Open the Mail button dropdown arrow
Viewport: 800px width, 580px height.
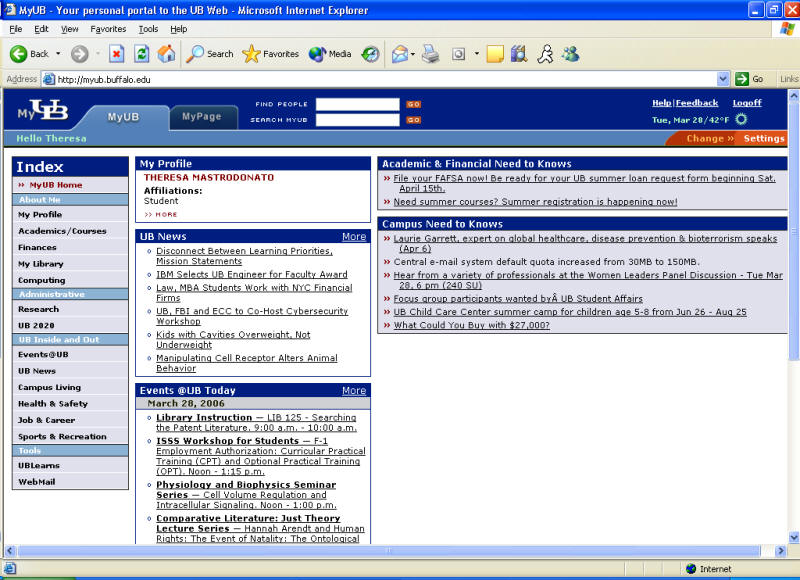pos(413,54)
